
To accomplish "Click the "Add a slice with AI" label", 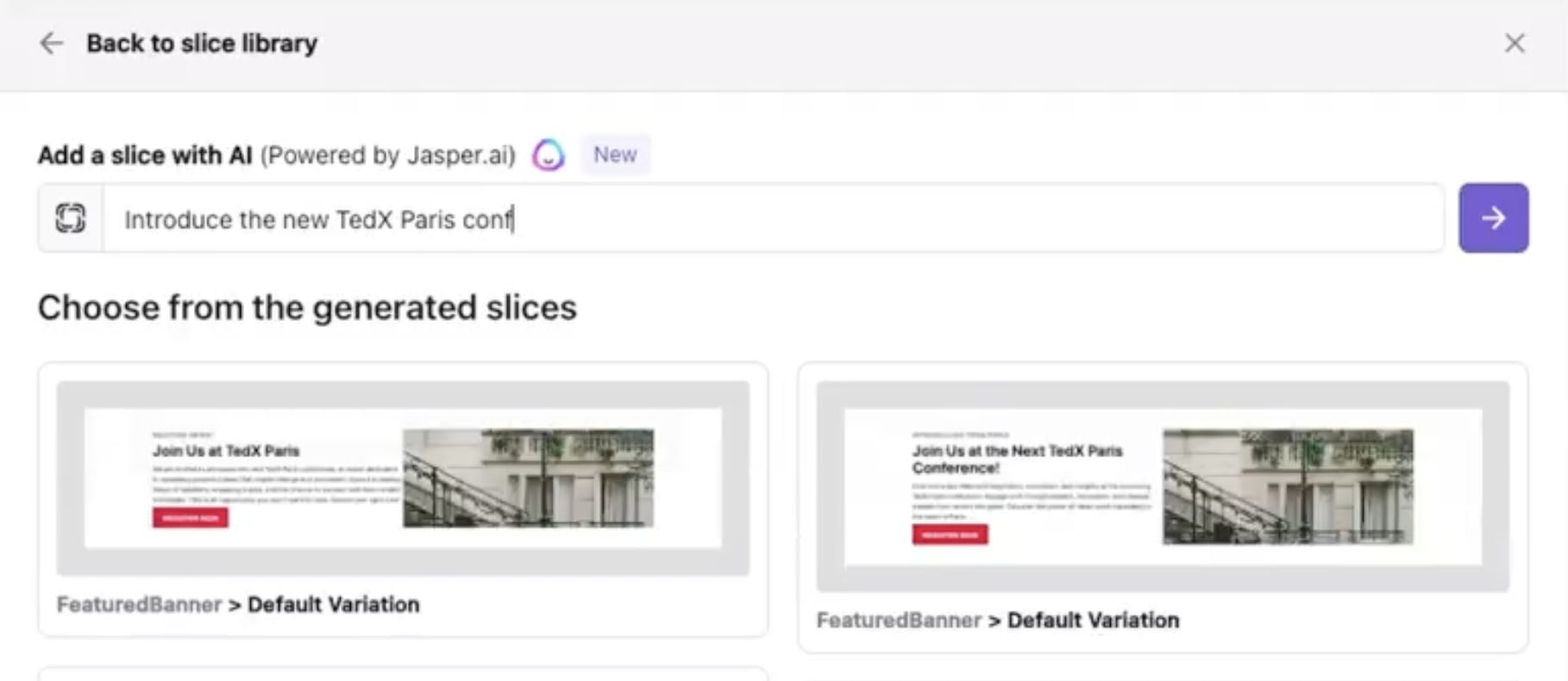I will [x=145, y=155].
